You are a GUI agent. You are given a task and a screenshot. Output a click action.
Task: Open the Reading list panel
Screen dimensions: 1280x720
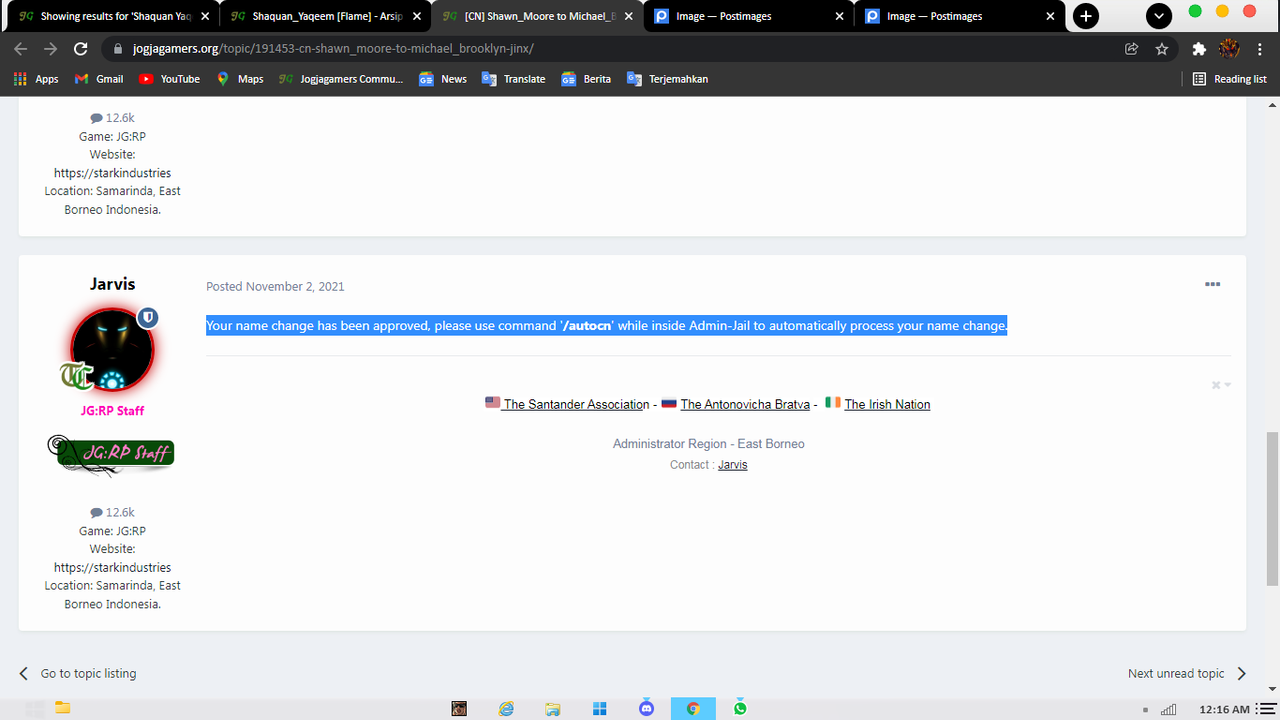1229,79
